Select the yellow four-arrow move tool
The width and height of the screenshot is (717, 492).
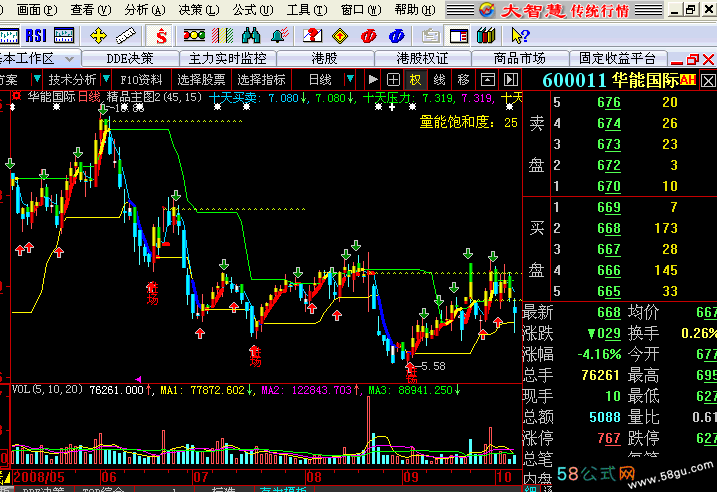click(x=98, y=36)
